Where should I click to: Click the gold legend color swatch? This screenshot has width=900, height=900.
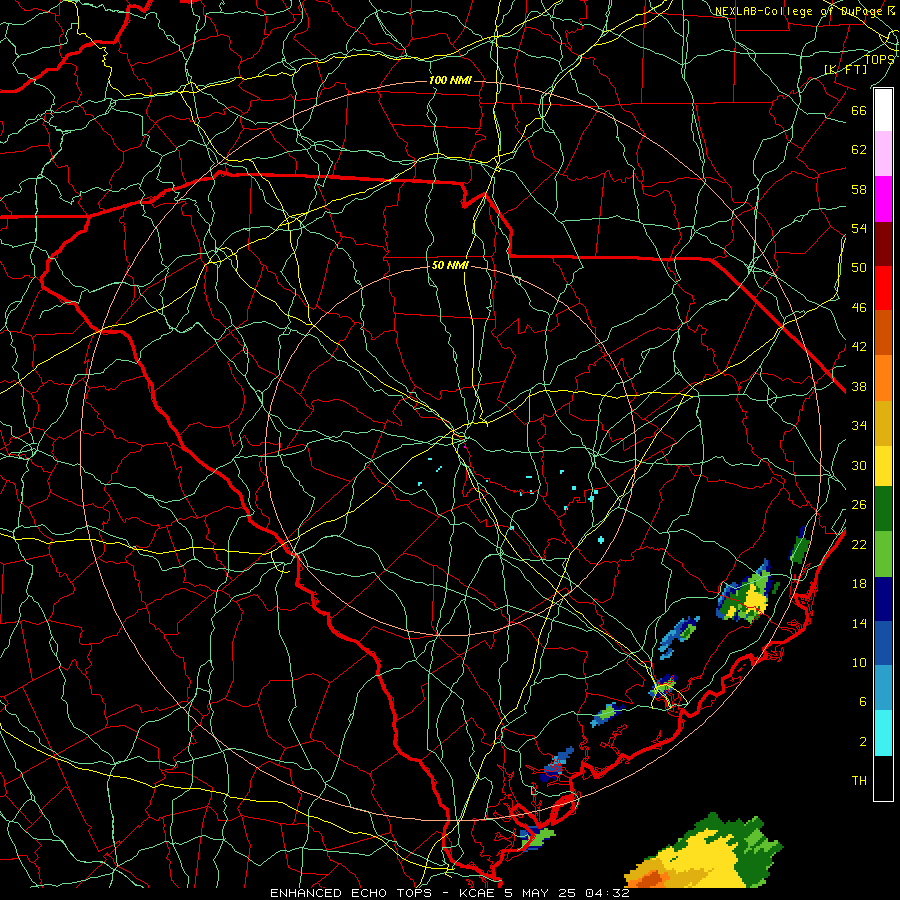[883, 423]
